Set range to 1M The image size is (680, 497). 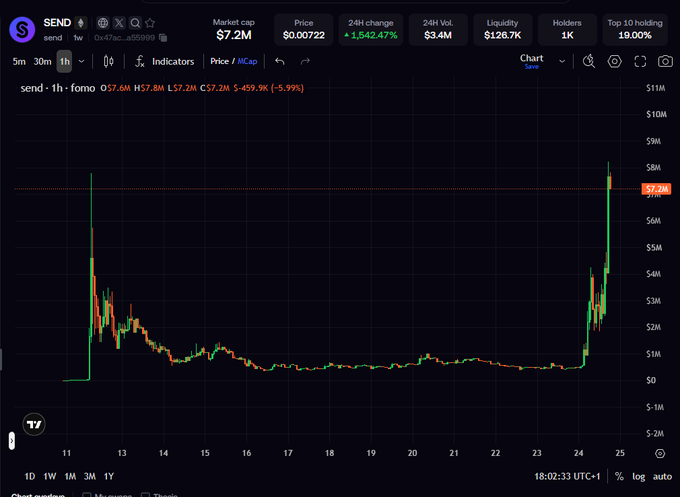coord(70,476)
